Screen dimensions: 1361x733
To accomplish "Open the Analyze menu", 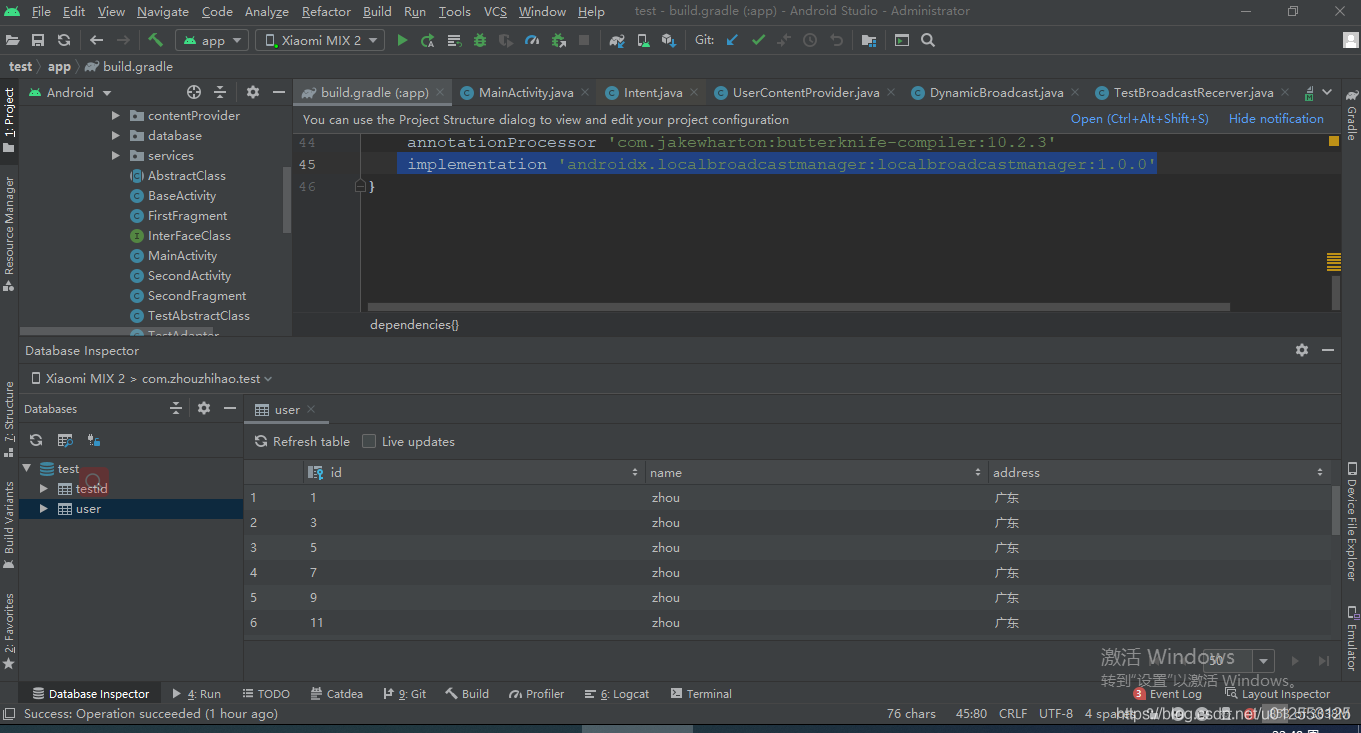I will pos(266,11).
